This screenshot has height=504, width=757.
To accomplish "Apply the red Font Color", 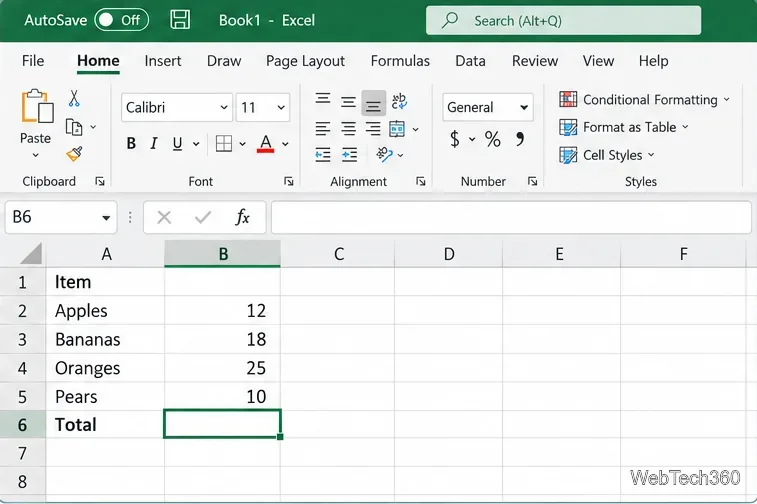I will 265,143.
